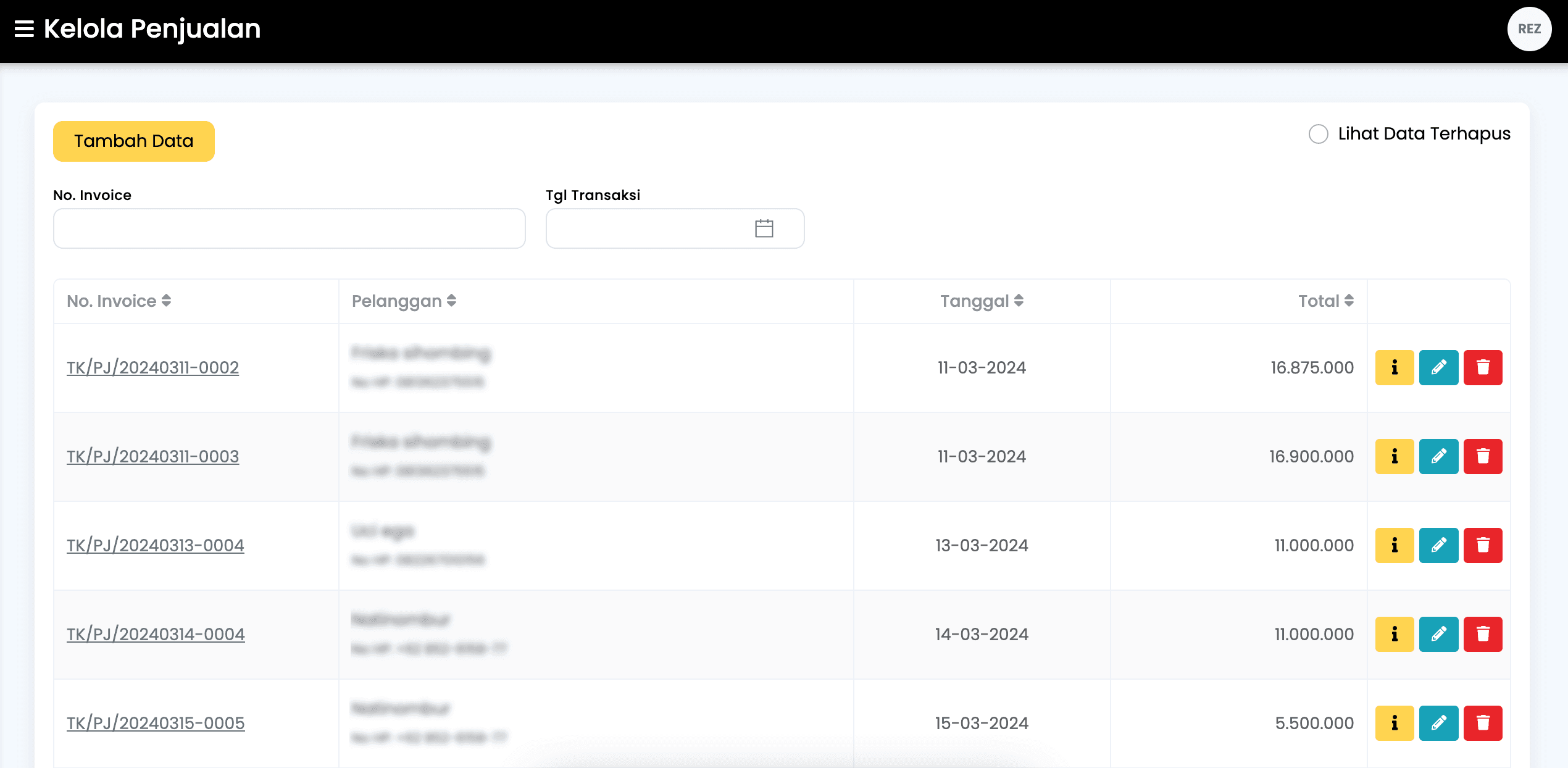This screenshot has width=1568, height=768.
Task: Sort table by No. Invoice column
Action: point(119,301)
